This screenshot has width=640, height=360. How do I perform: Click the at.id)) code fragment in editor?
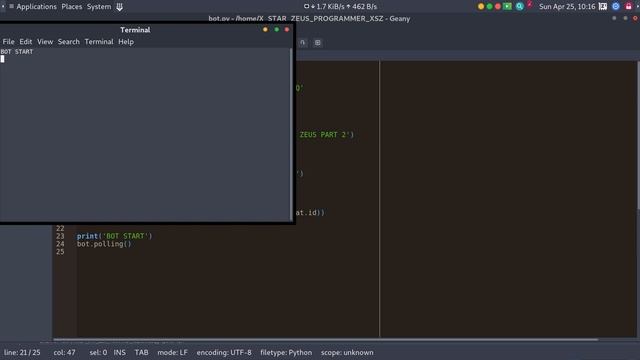[310, 213]
